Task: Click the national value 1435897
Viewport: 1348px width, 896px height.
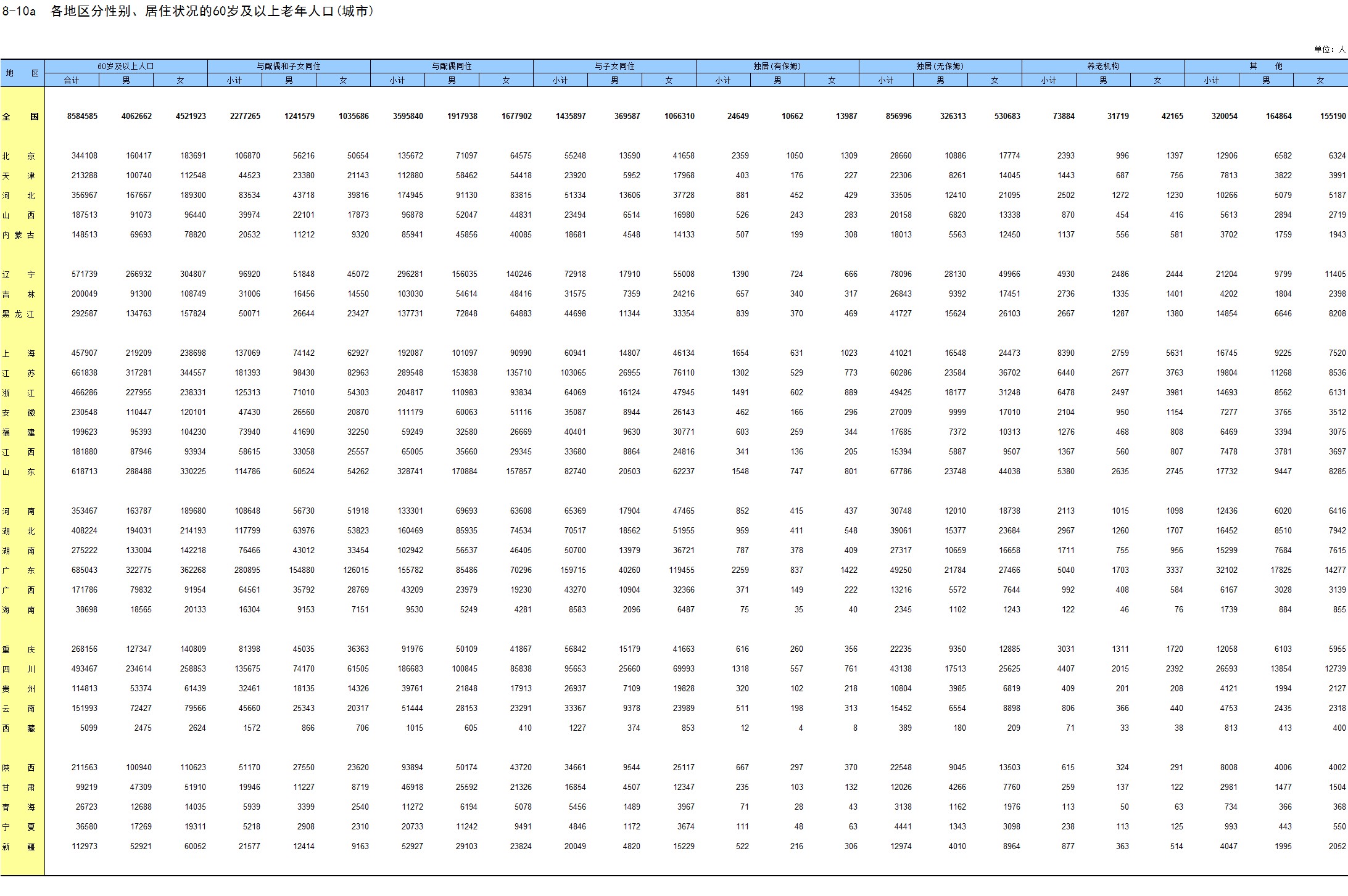Action: pyautogui.click(x=571, y=116)
